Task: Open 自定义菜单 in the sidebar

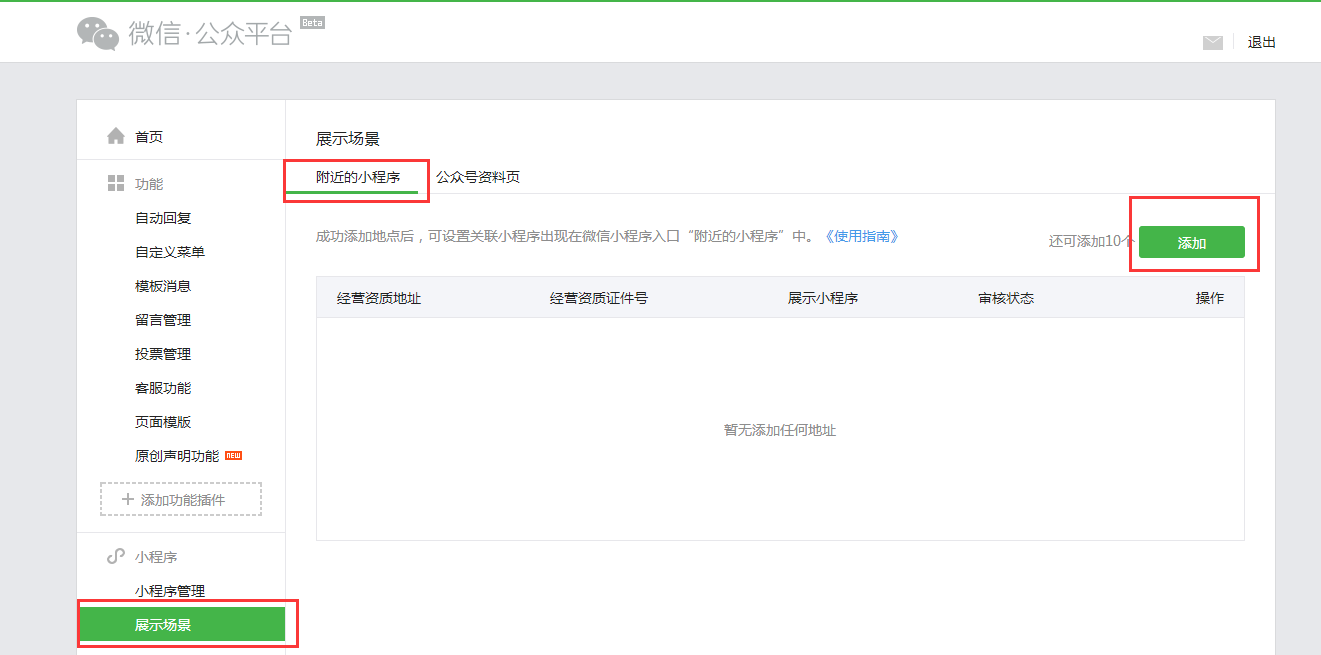Action: tap(170, 252)
